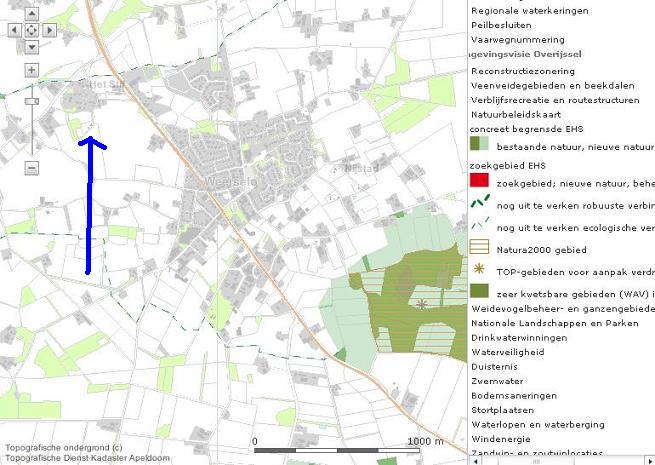The image size is (655, 465).
Task: Click the red zoekgebied legend swatch
Action: pos(479,181)
